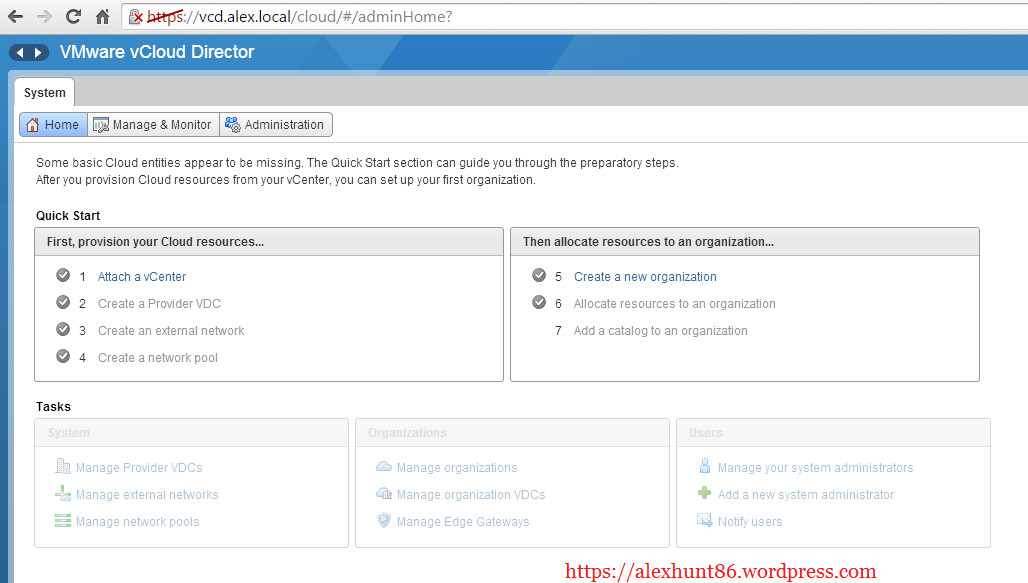
Task: Select the System tab
Action: tap(45, 92)
